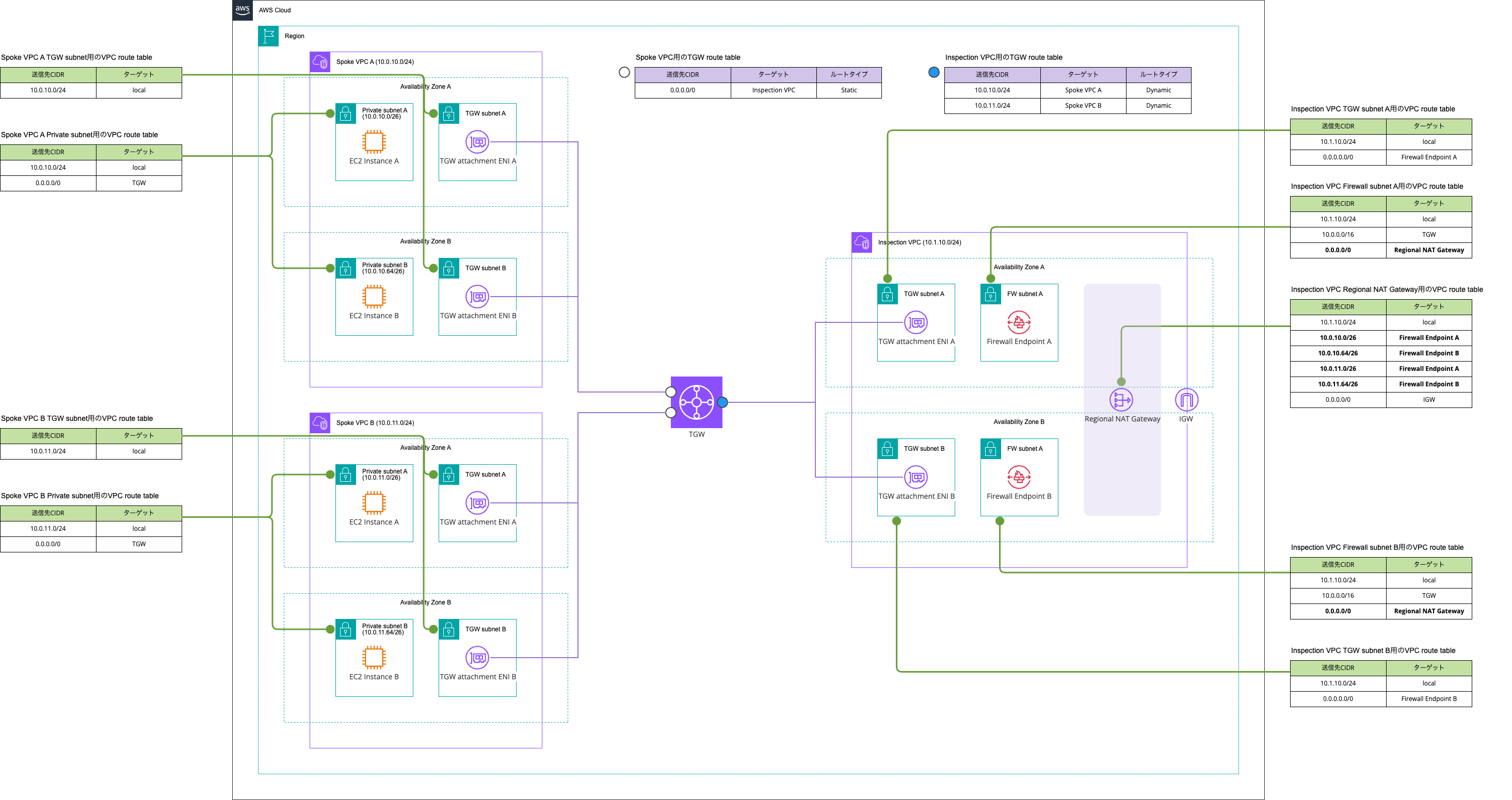Select the Inspection VPC cloud icon
Viewport: 1512px width, 800px height.
coord(862,242)
